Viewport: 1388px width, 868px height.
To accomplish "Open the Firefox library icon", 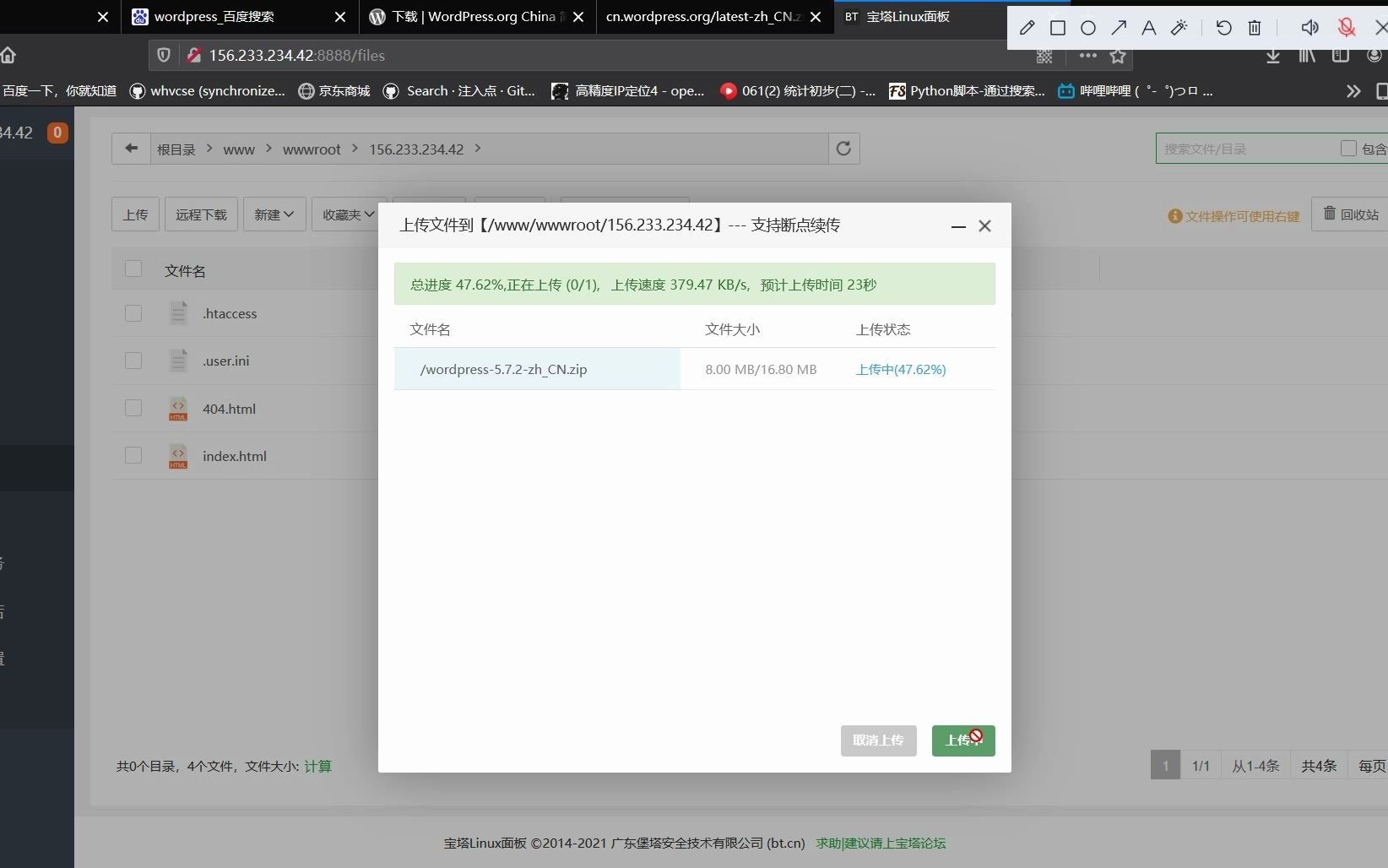I will pyautogui.click(x=1307, y=56).
